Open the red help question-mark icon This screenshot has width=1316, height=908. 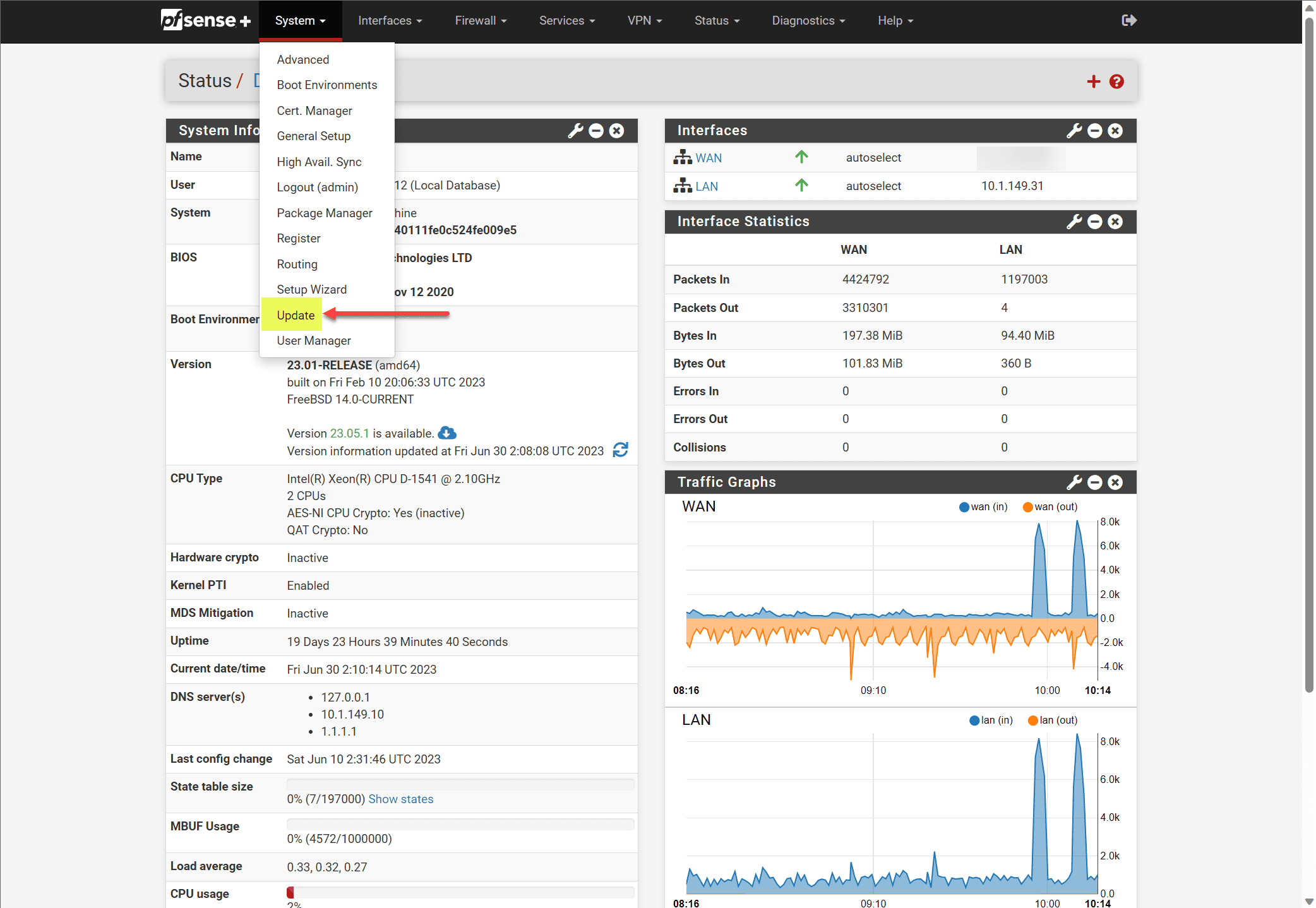click(x=1116, y=81)
